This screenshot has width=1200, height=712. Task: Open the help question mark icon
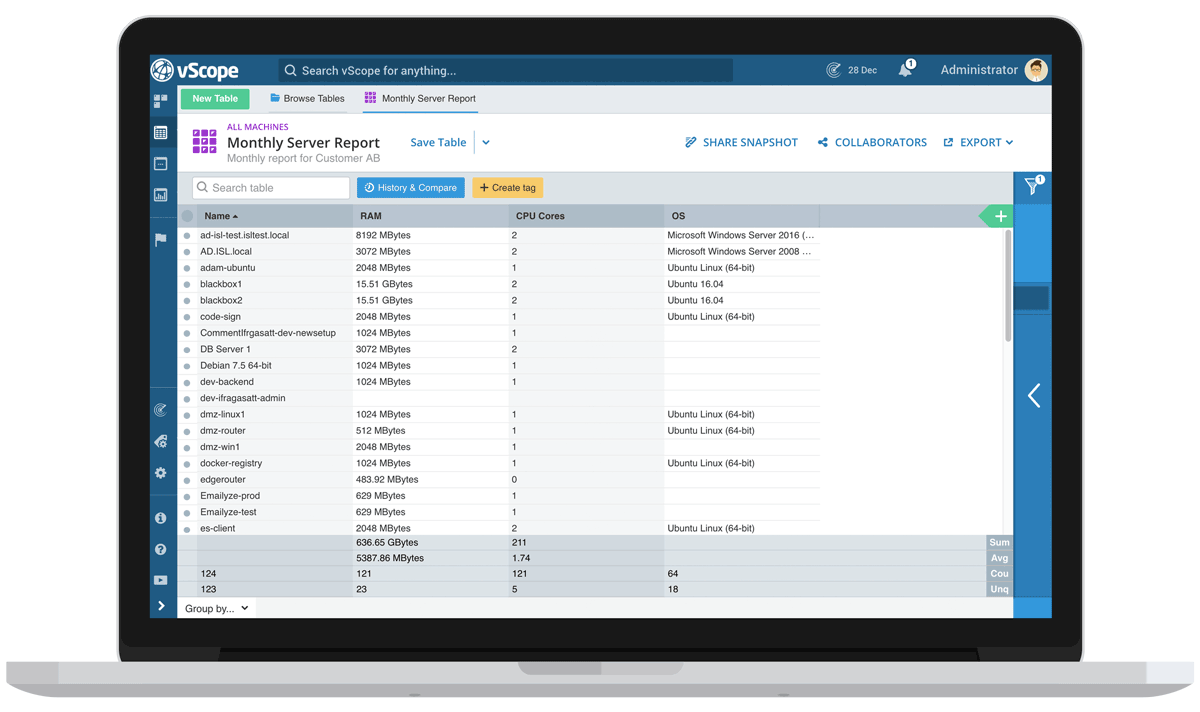[161, 549]
